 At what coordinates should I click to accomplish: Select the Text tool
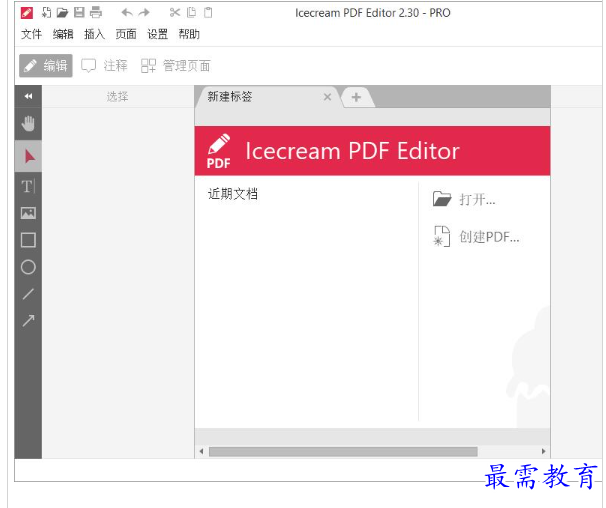coord(28,186)
